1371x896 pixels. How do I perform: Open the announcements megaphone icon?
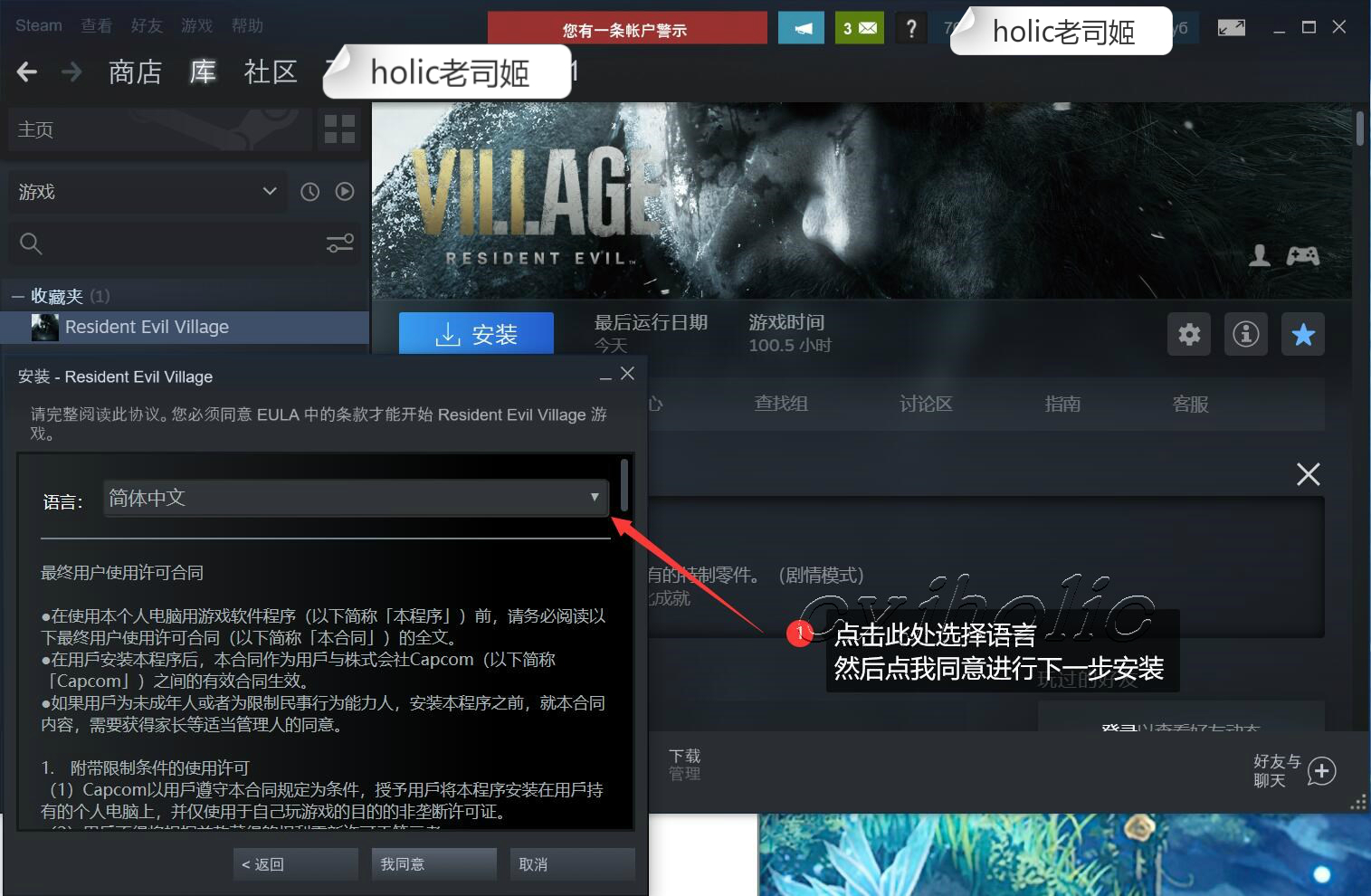tap(802, 28)
